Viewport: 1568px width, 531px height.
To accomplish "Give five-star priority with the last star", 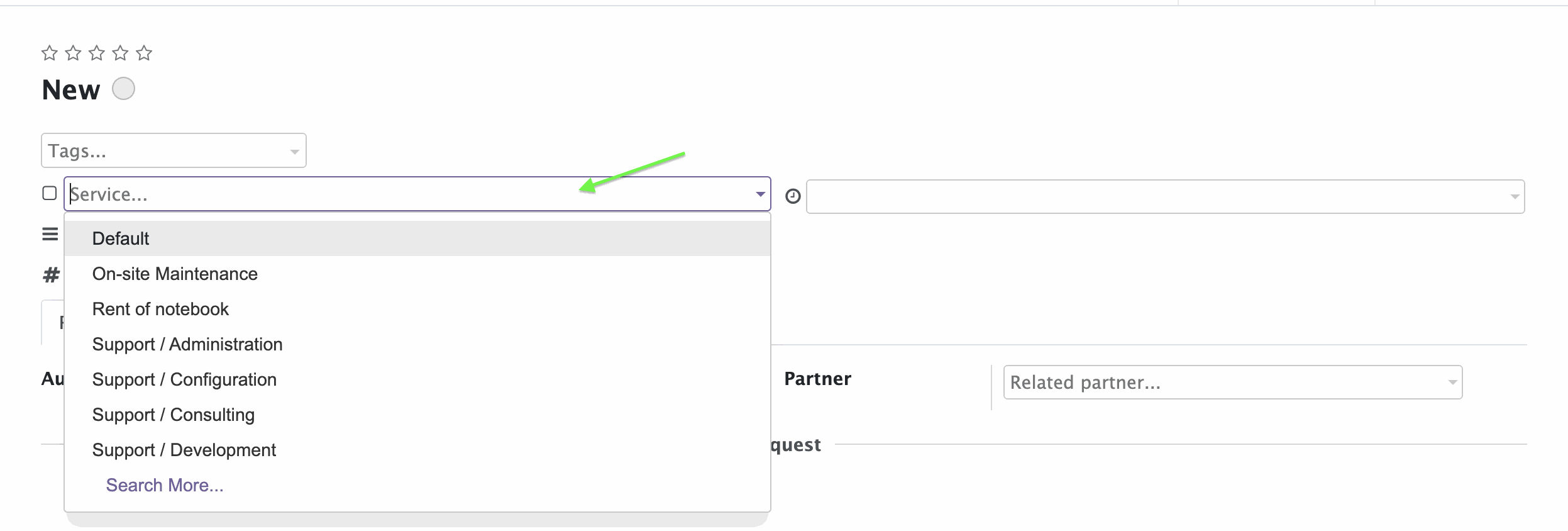I will point(144,53).
